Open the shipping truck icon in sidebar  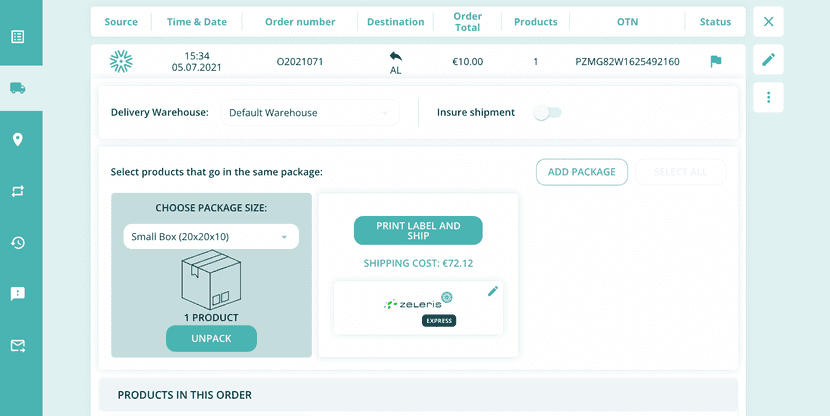tap(18, 88)
